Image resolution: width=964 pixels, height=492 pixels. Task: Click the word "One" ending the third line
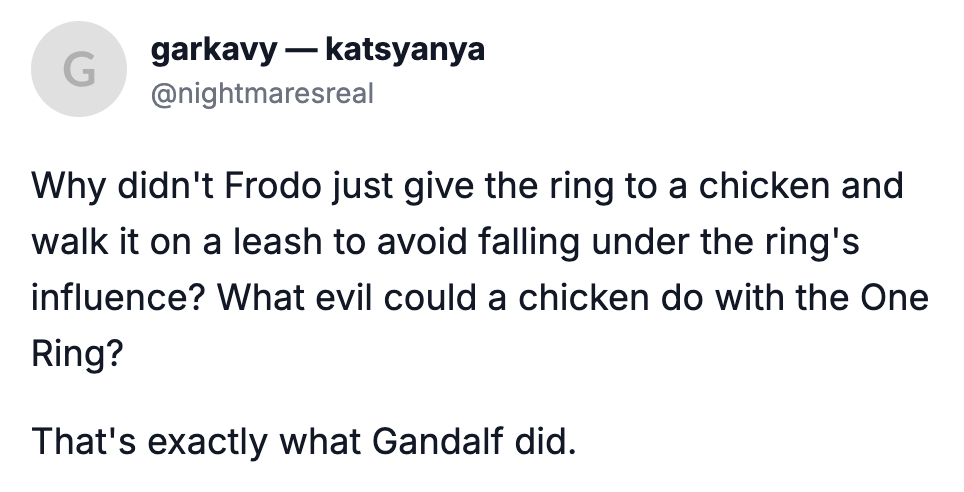(x=898, y=299)
